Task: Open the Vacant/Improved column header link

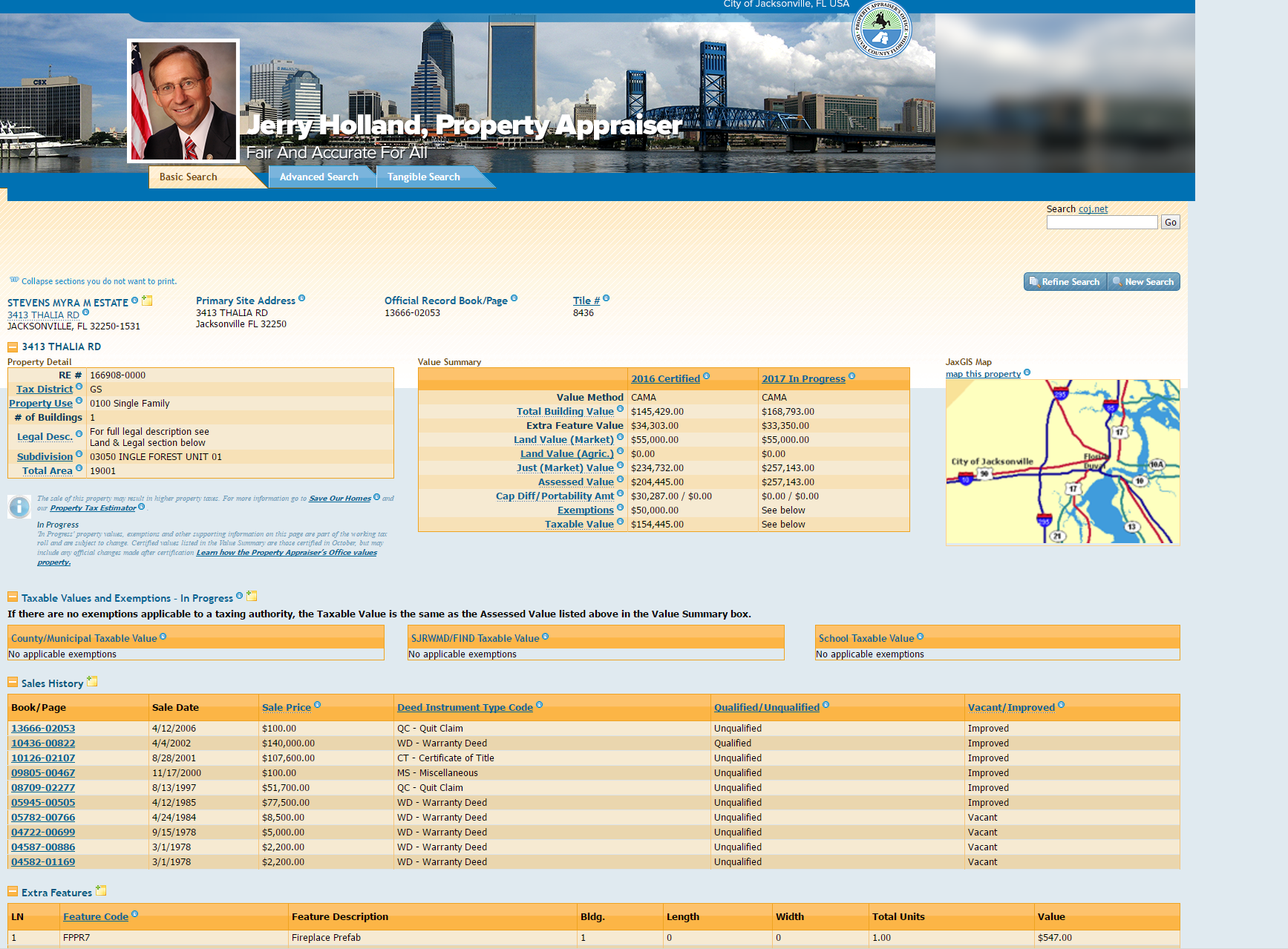Action: [1011, 708]
